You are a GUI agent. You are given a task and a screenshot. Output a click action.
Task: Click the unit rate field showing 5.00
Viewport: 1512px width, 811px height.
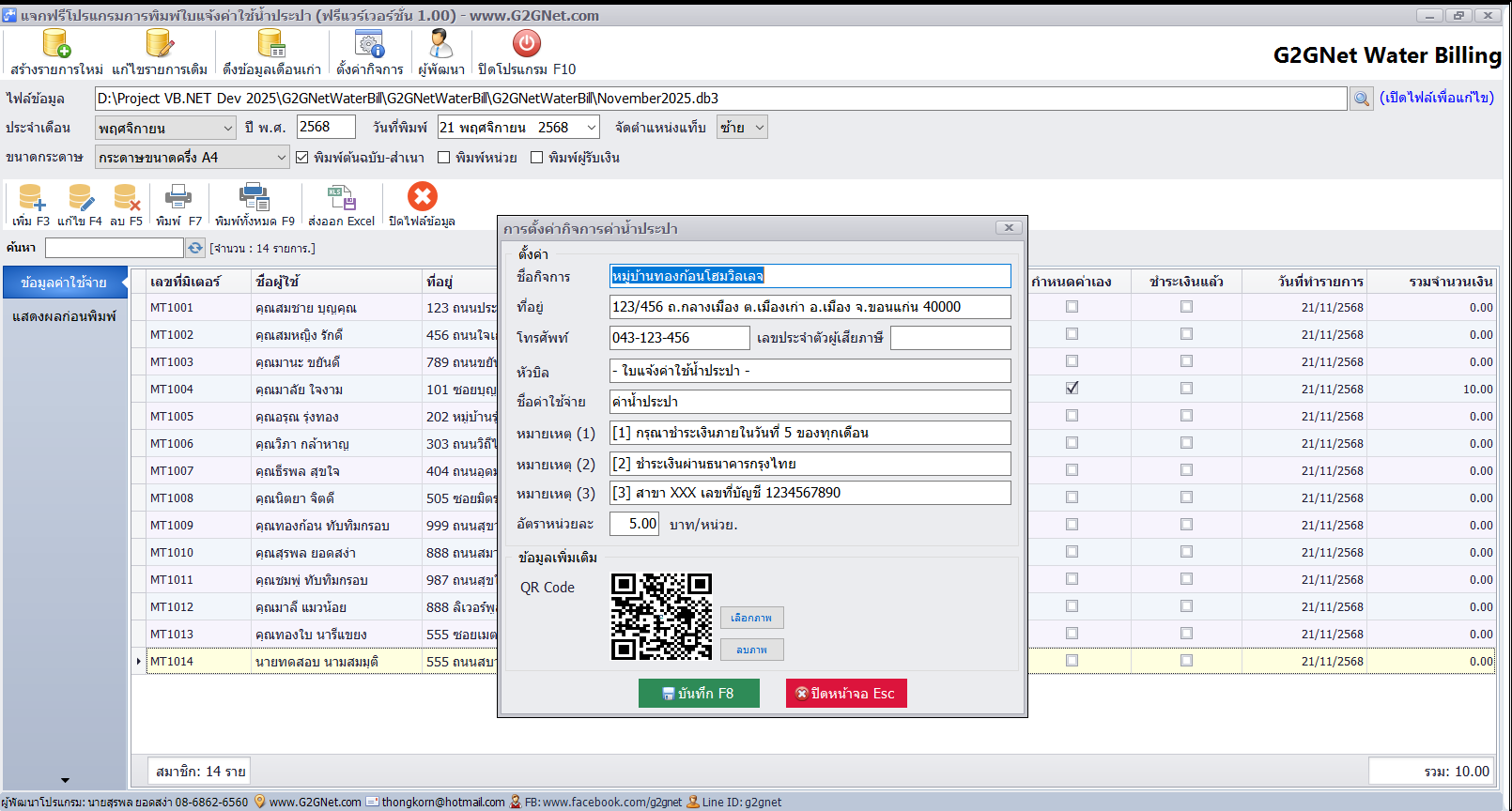[634, 524]
